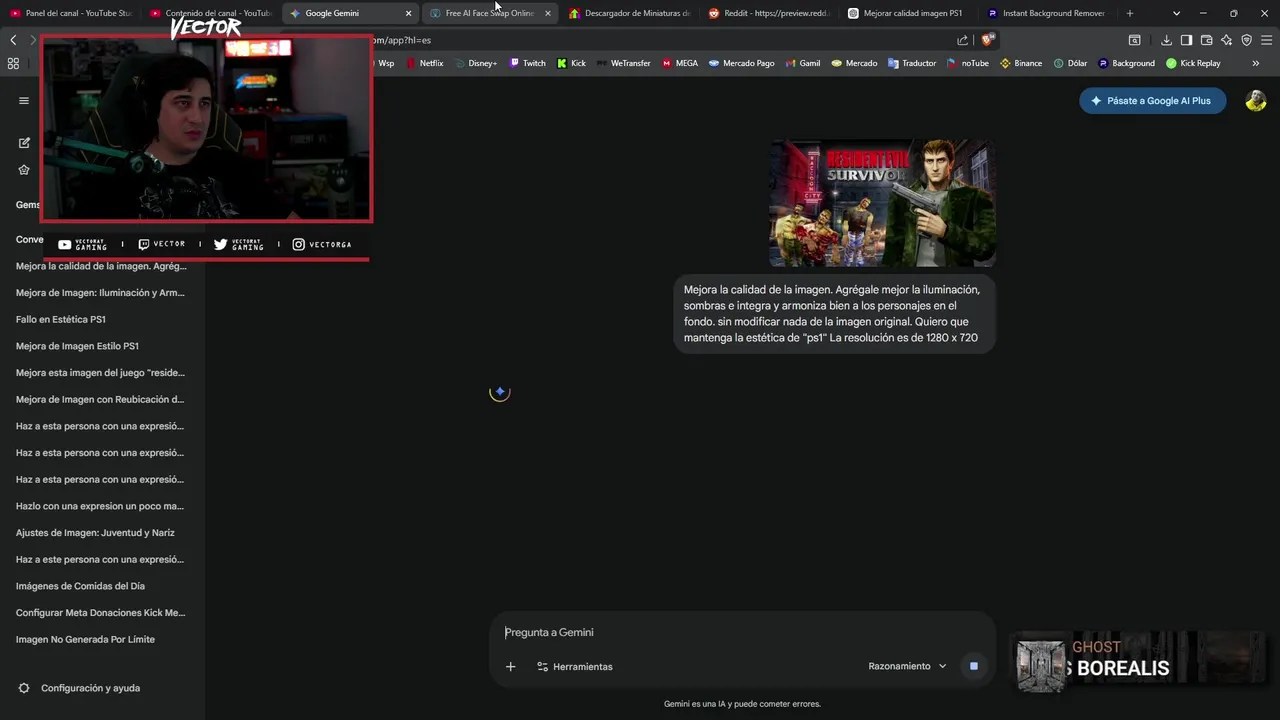
Task: Open the Kick Replay bookmark
Action: (1193, 63)
